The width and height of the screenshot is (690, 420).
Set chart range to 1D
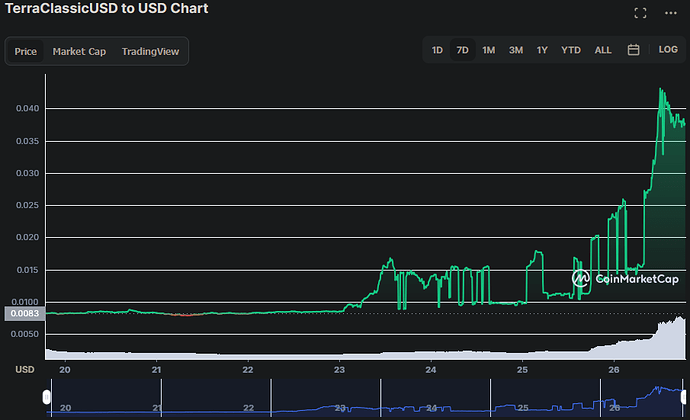[x=437, y=50]
